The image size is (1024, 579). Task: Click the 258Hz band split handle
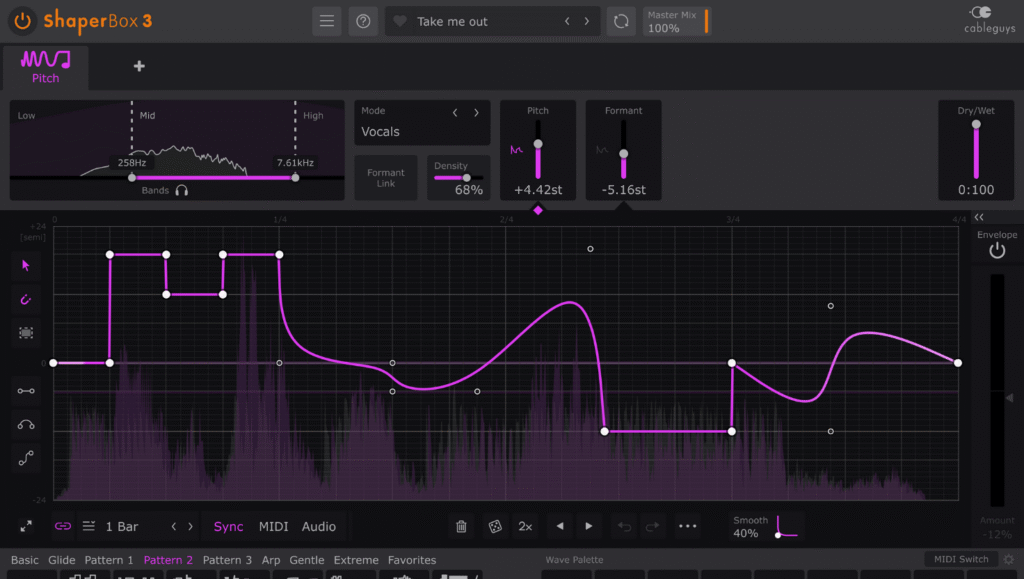tap(132, 178)
